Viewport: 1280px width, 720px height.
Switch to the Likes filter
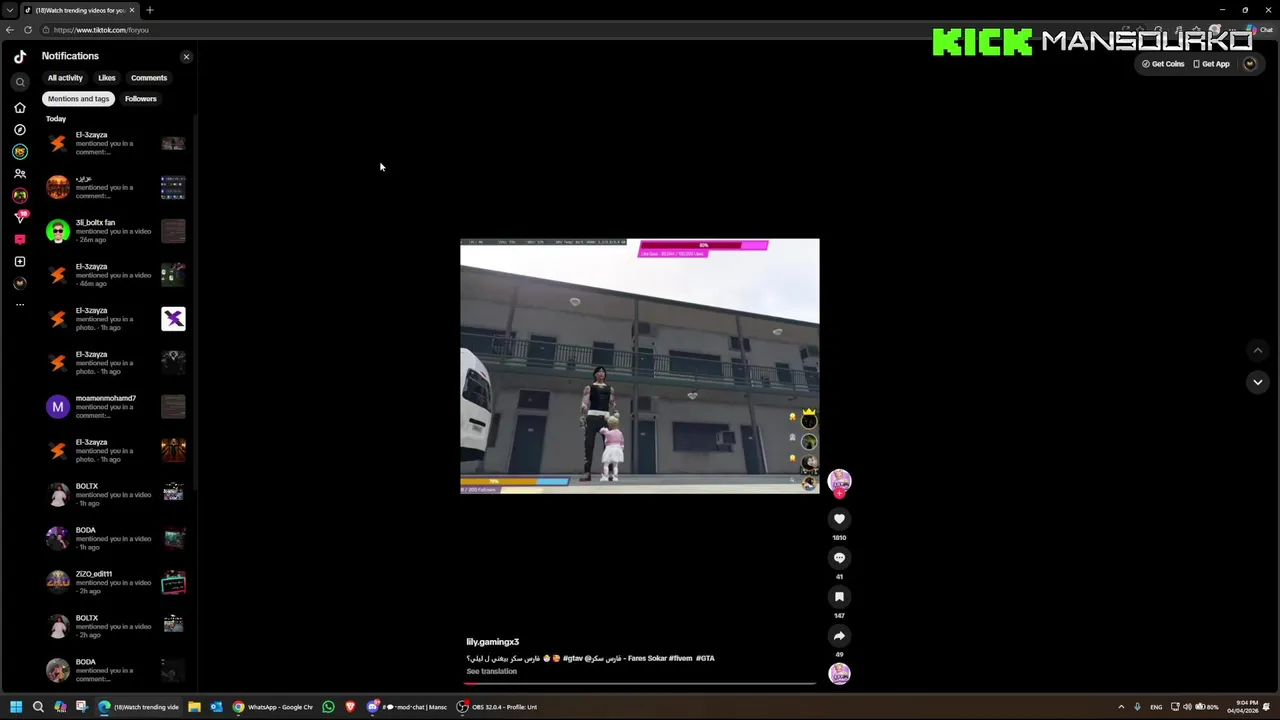pos(107,78)
